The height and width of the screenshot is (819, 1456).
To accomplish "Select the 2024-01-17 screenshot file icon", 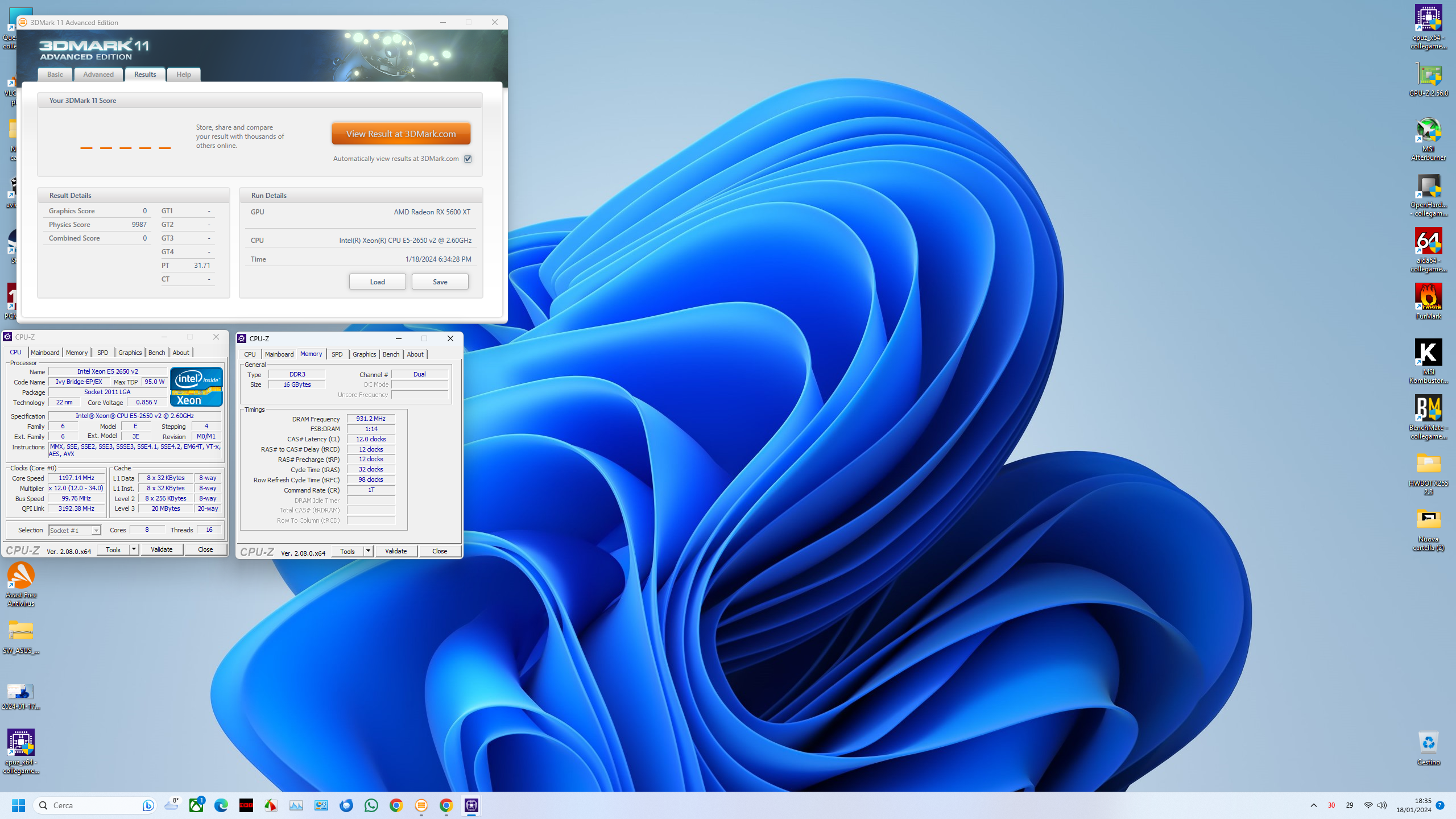I will (x=21, y=696).
